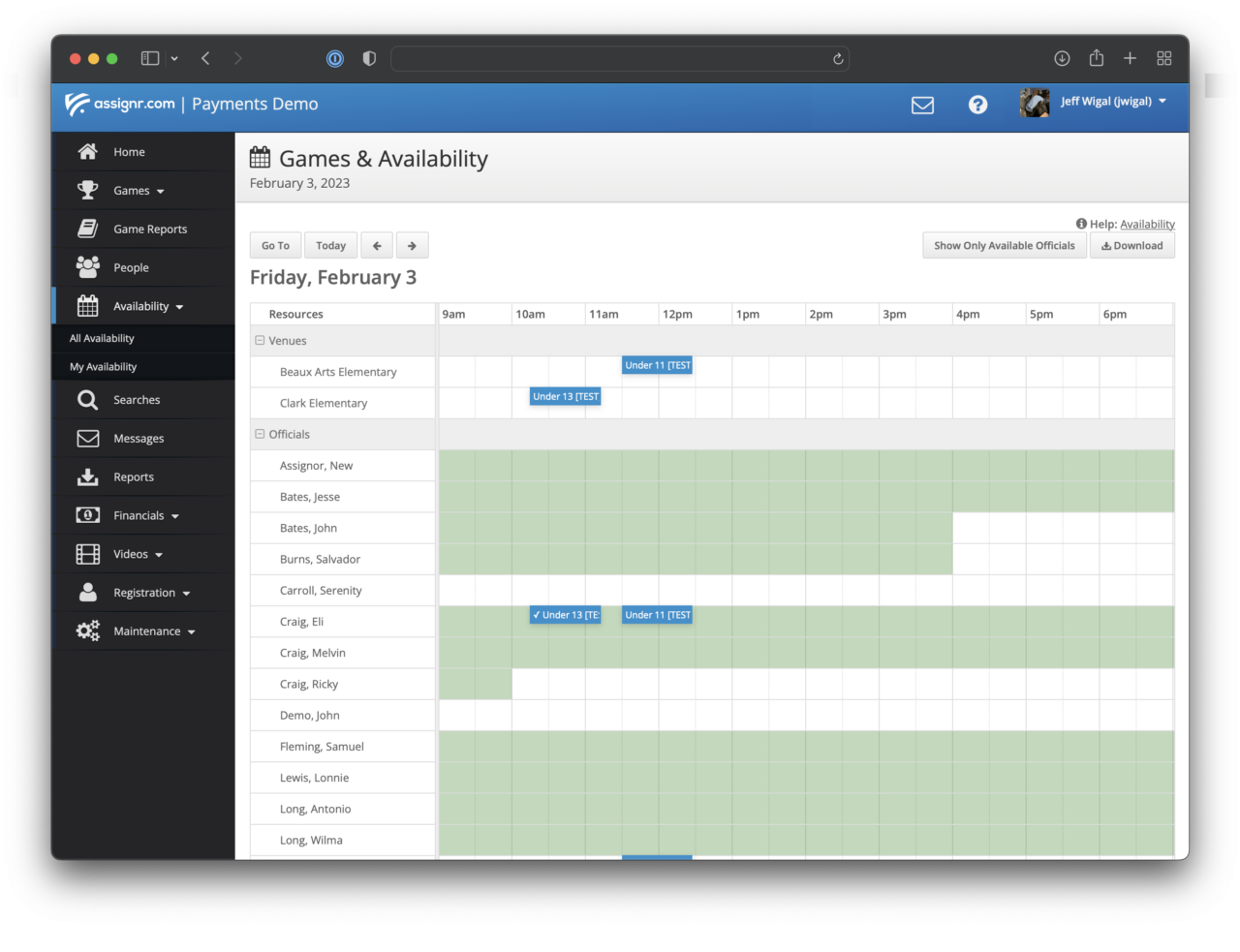Viewport: 1240px width, 952px height.
Task: Click the next day arrow button
Action: [x=412, y=246]
